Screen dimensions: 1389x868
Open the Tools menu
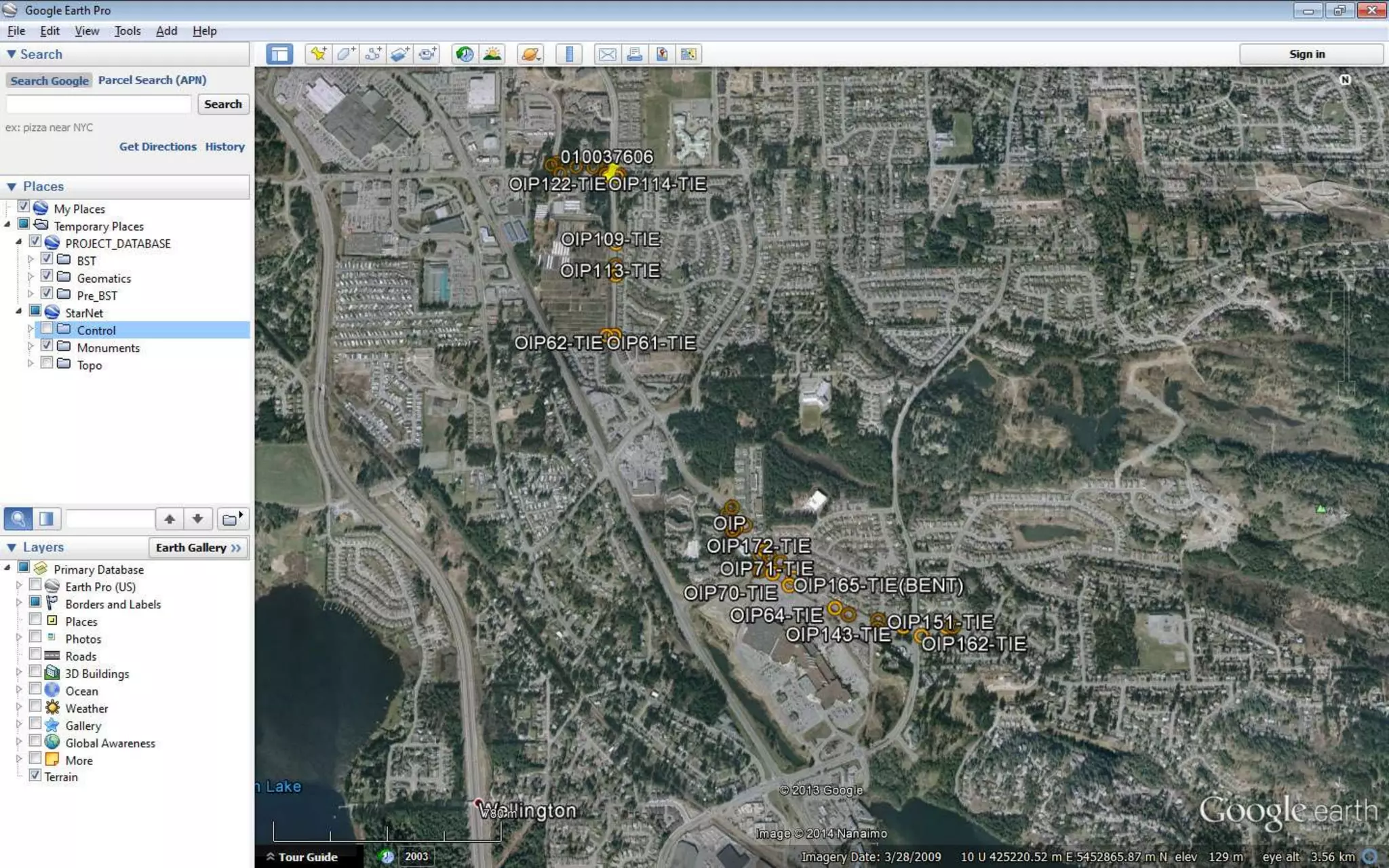click(127, 31)
